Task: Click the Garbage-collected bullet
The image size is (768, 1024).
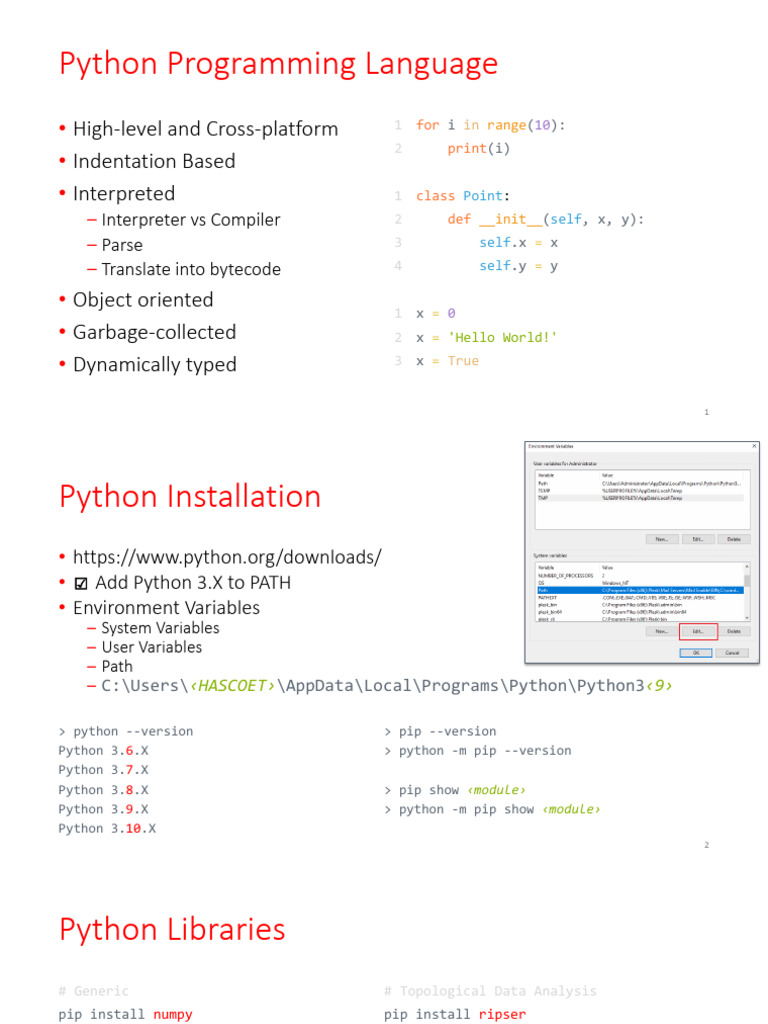Action: (155, 332)
